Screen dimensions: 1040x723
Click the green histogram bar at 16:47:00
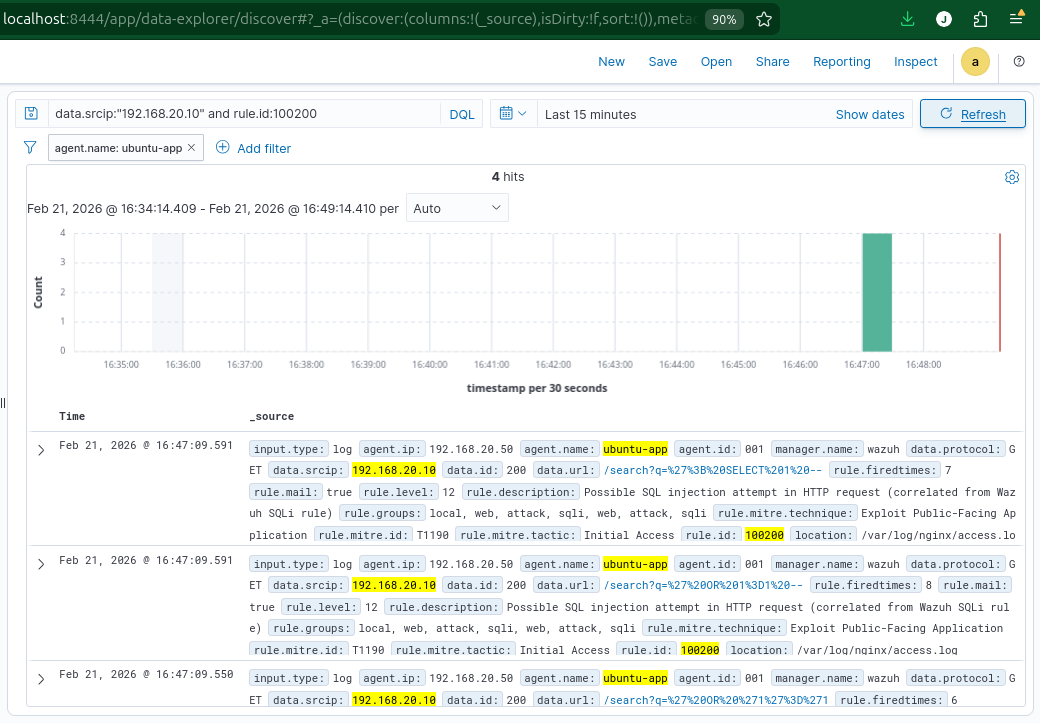pyautogui.click(x=877, y=292)
